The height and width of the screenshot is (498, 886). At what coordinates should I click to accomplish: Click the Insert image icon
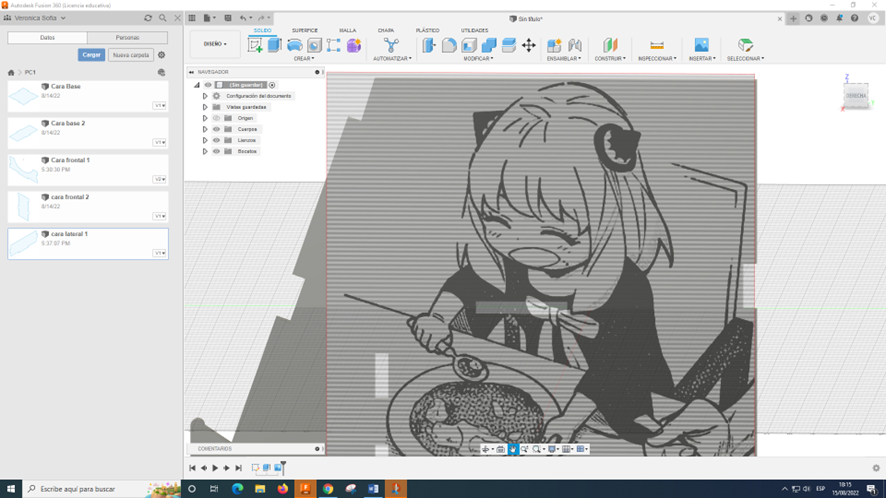(701, 45)
